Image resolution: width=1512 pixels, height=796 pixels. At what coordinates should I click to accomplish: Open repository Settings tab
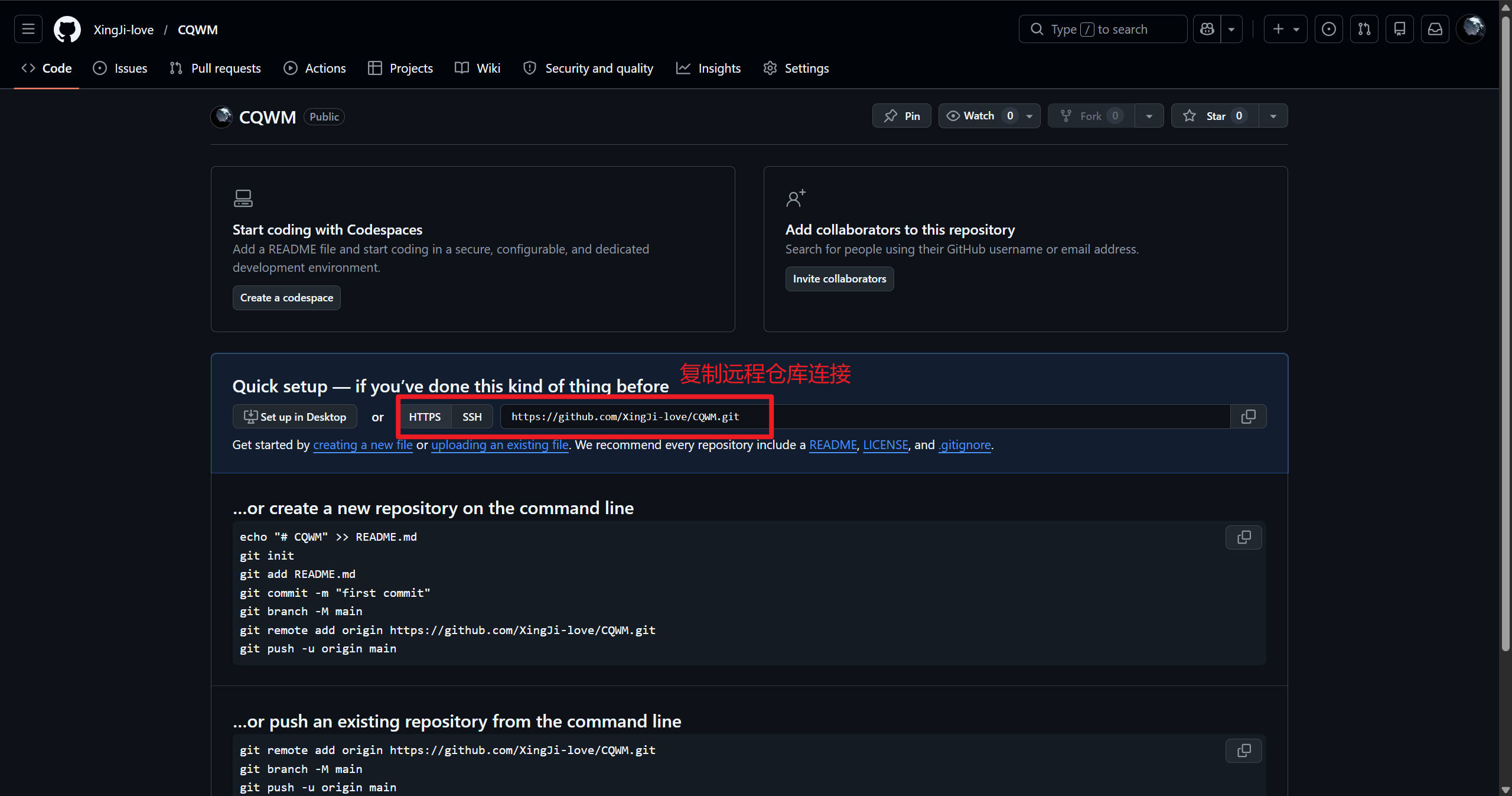tap(796, 68)
